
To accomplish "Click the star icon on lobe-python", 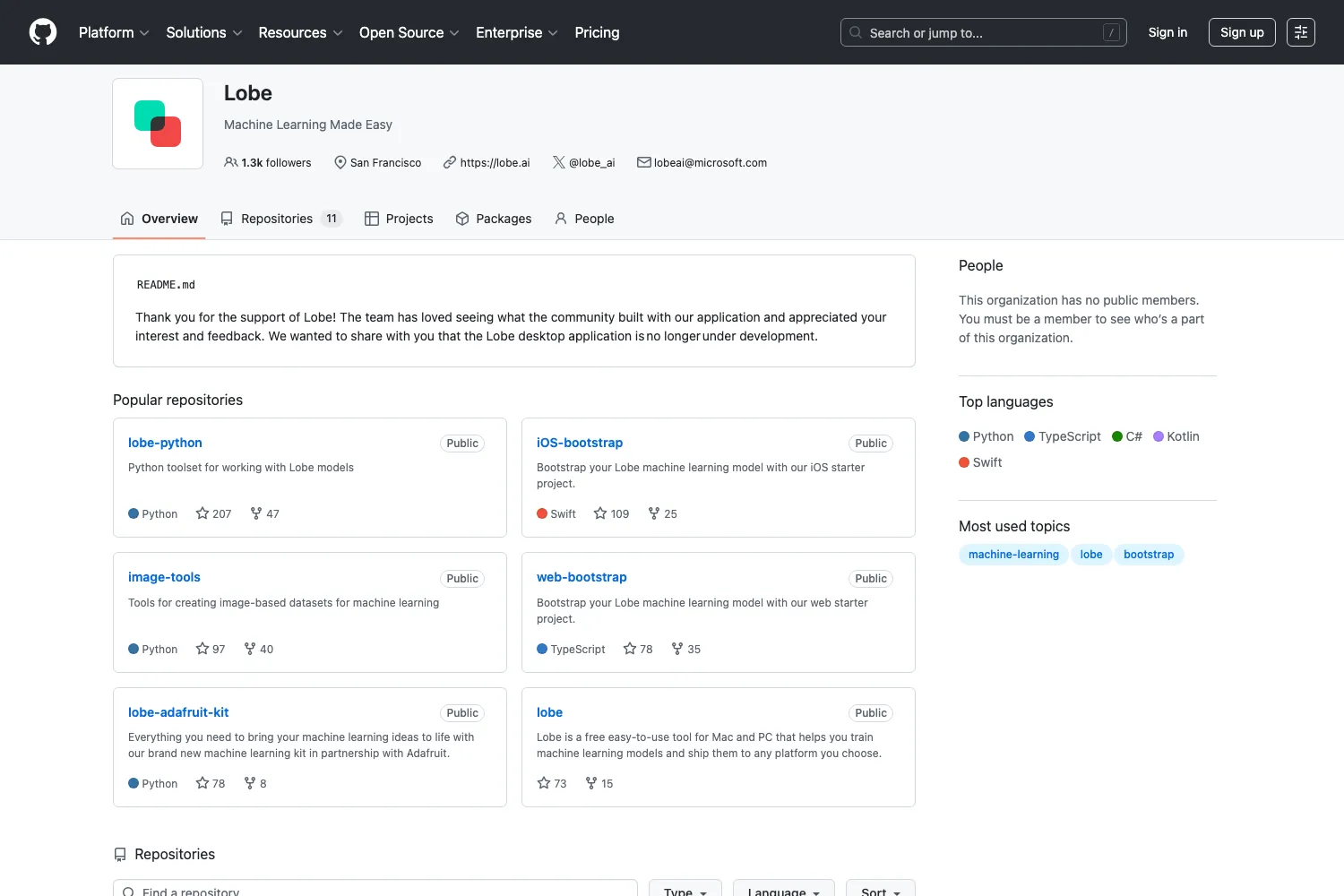I will click(x=202, y=513).
